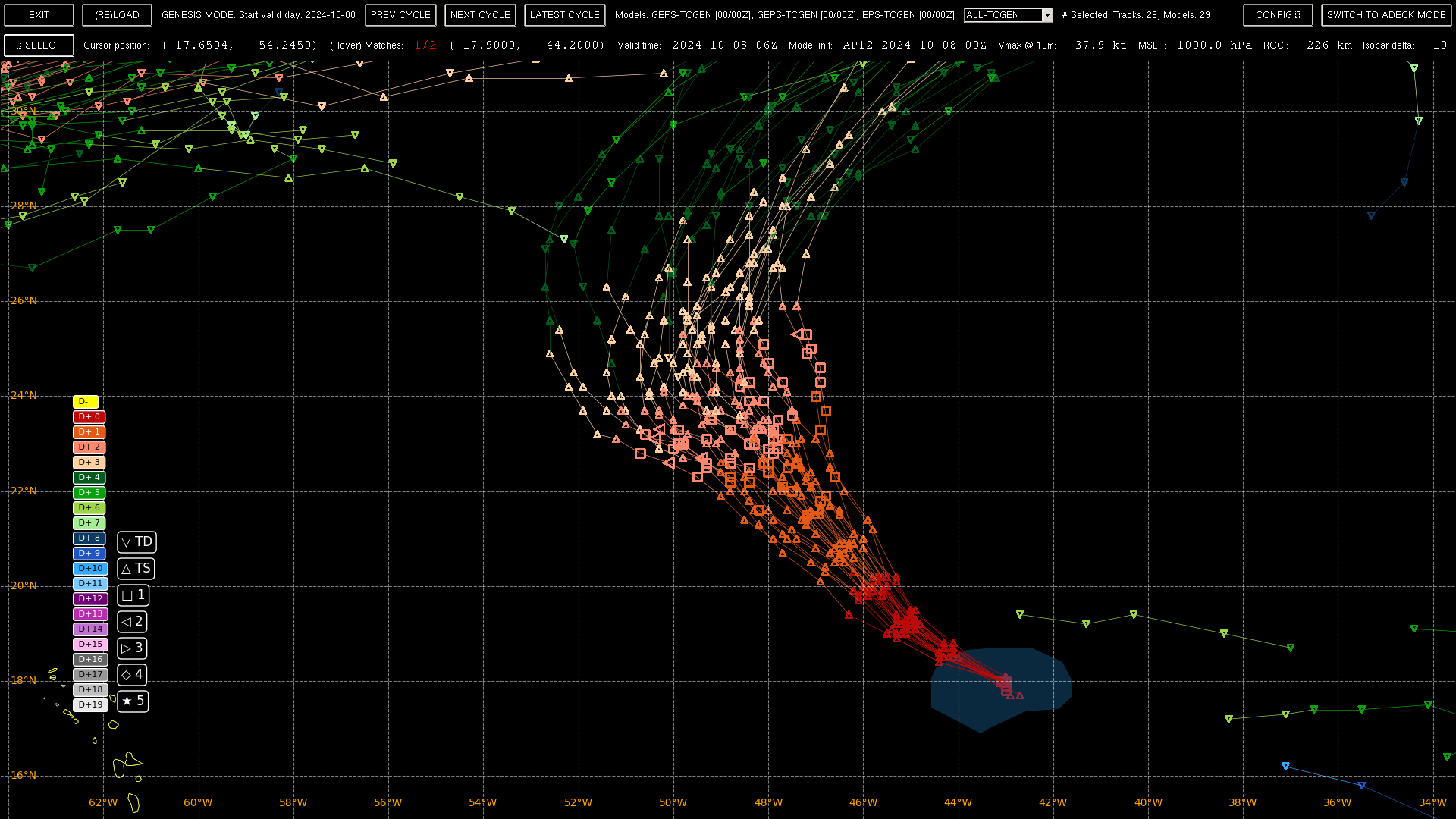
Task: Click the (RE)LOAD button
Action: 117,15
